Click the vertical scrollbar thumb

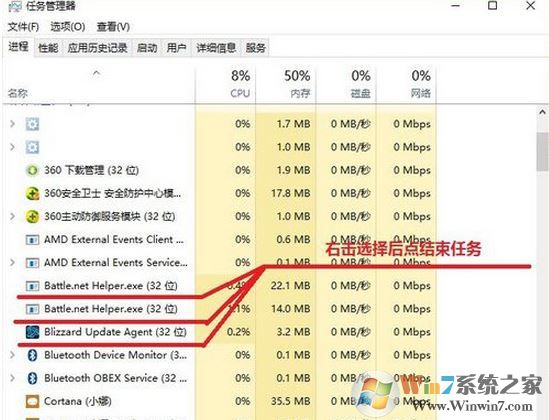click(x=542, y=152)
